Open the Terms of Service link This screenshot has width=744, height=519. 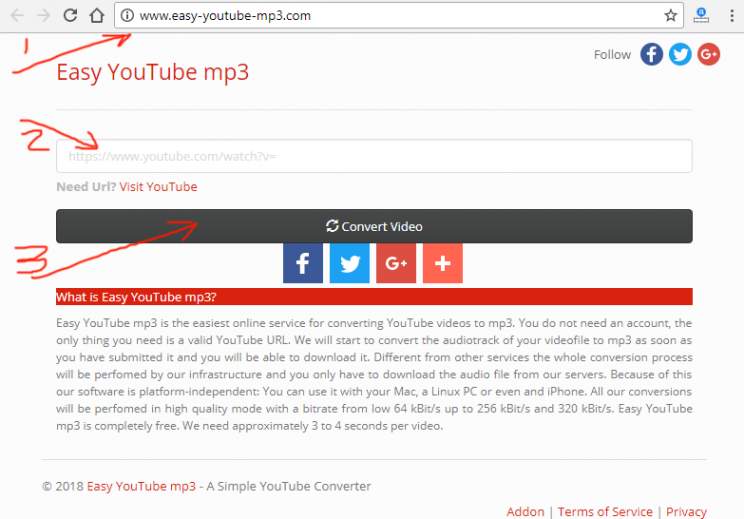coord(605,512)
